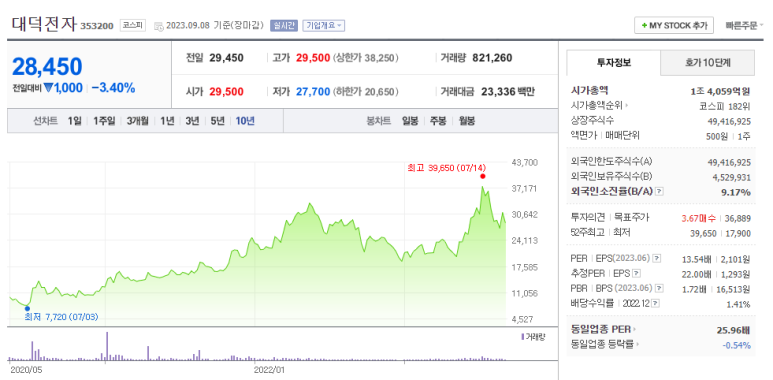Click the 저가 value 27,700

click(x=313, y=92)
